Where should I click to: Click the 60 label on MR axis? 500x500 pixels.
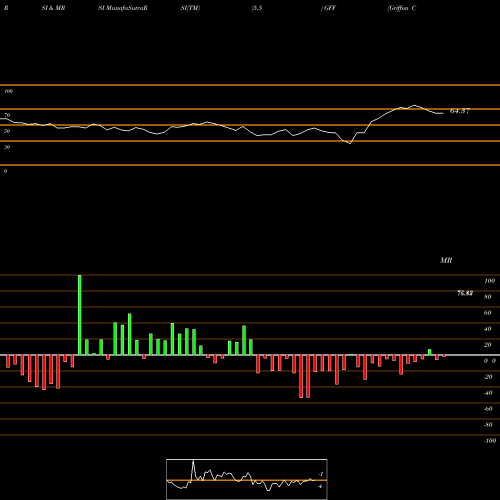click(488, 313)
